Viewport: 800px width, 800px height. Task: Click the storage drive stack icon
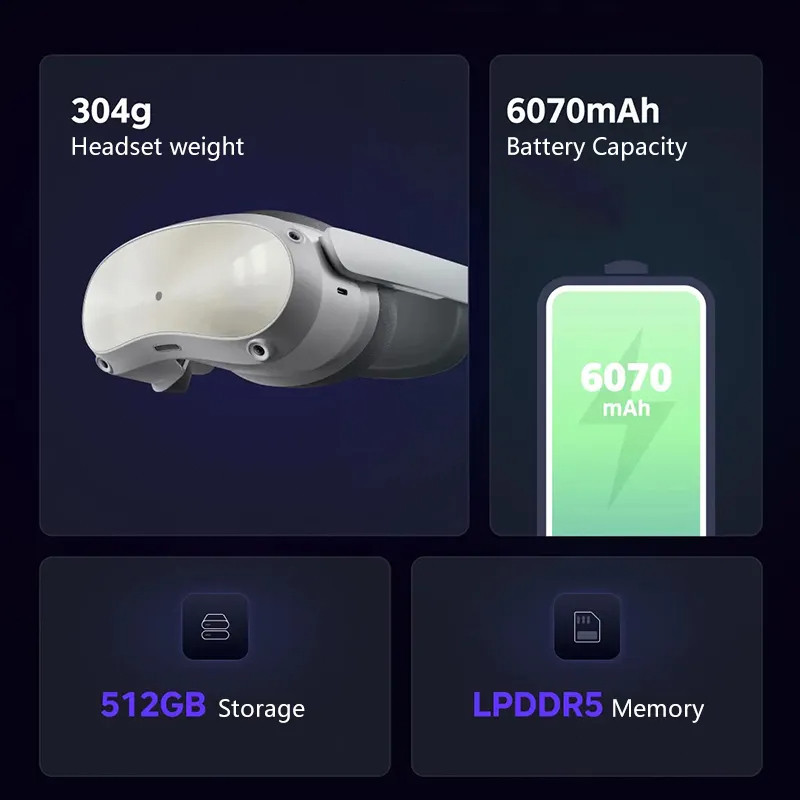(x=215, y=627)
